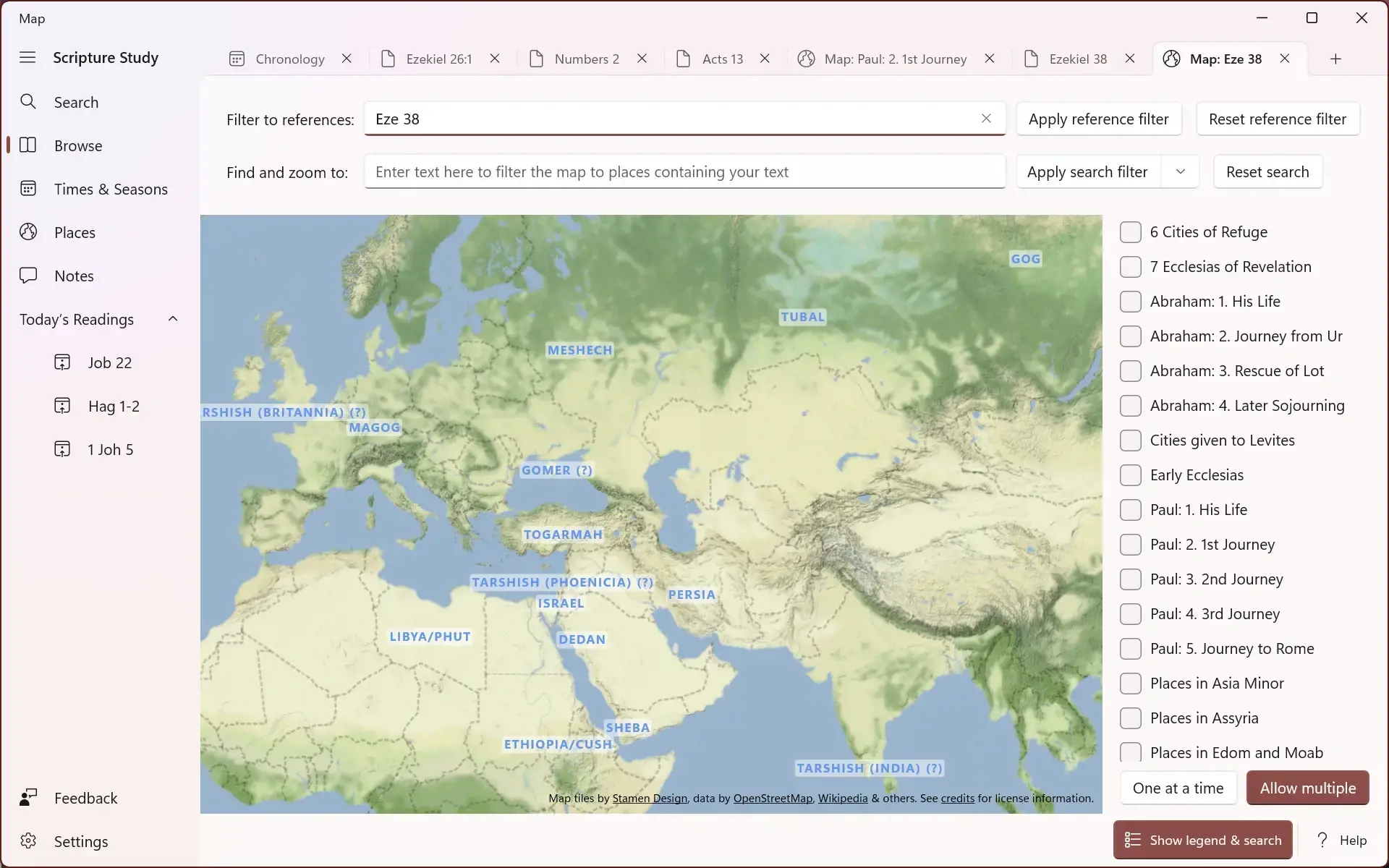Click the Browse icon in sidebar
Viewport: 1389px width, 868px height.
pyautogui.click(x=28, y=145)
